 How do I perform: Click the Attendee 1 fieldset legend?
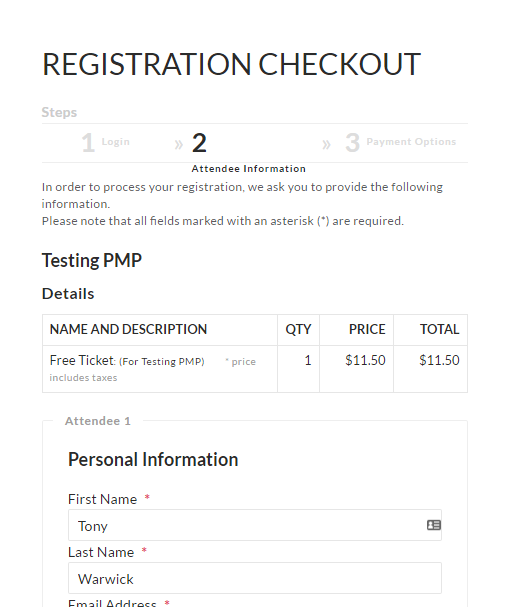click(98, 421)
